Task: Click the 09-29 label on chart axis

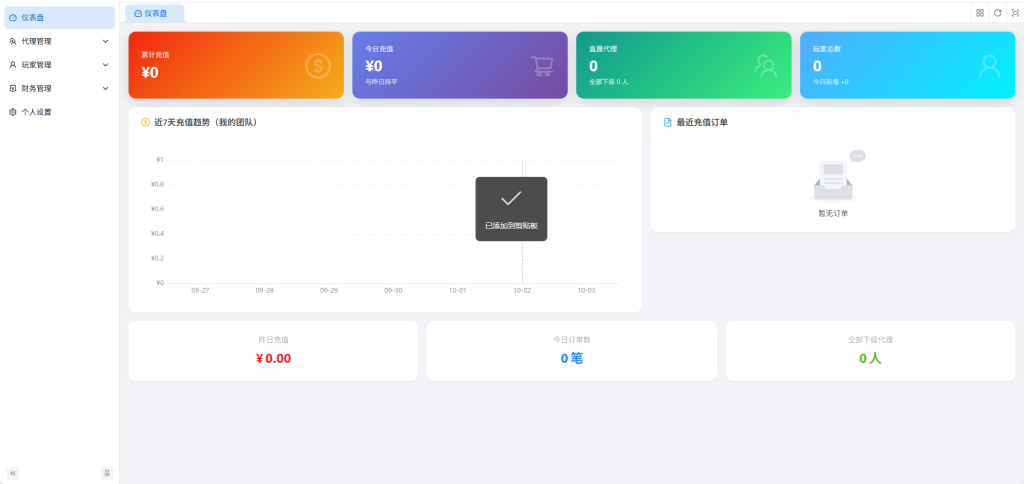Action: click(328, 291)
